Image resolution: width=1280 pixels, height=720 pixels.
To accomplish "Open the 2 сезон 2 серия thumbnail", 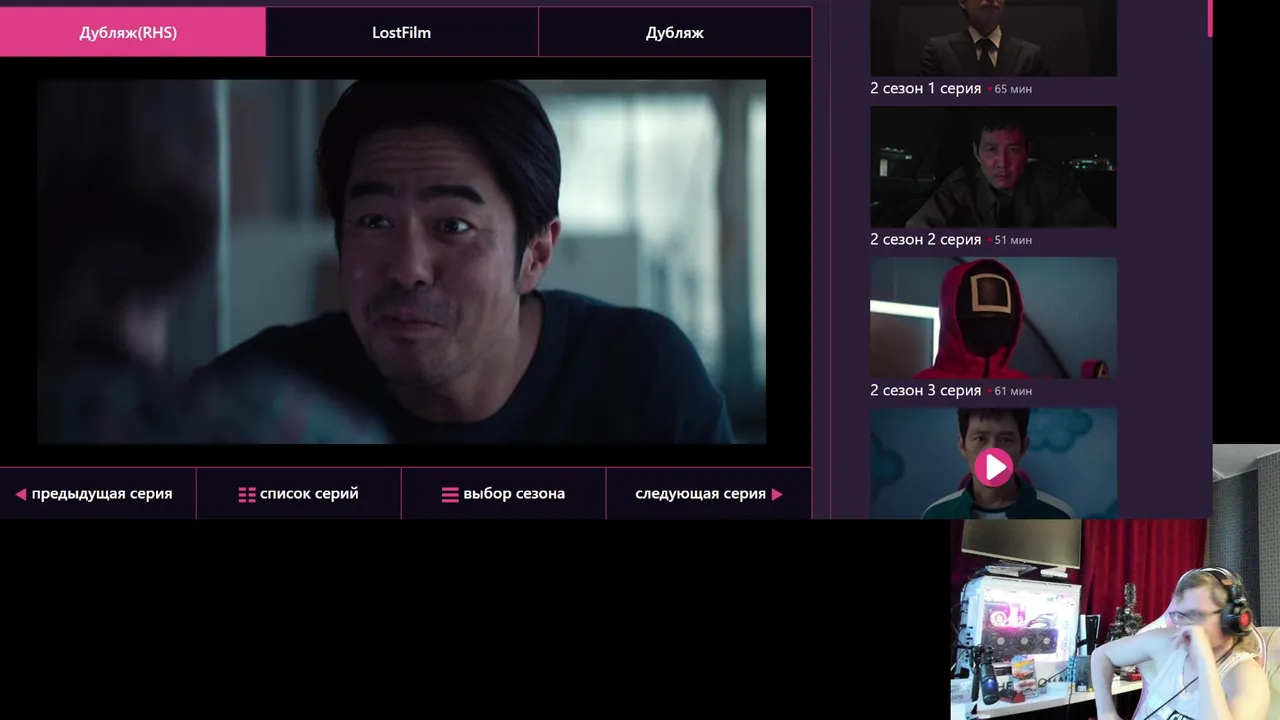I will pos(993,167).
